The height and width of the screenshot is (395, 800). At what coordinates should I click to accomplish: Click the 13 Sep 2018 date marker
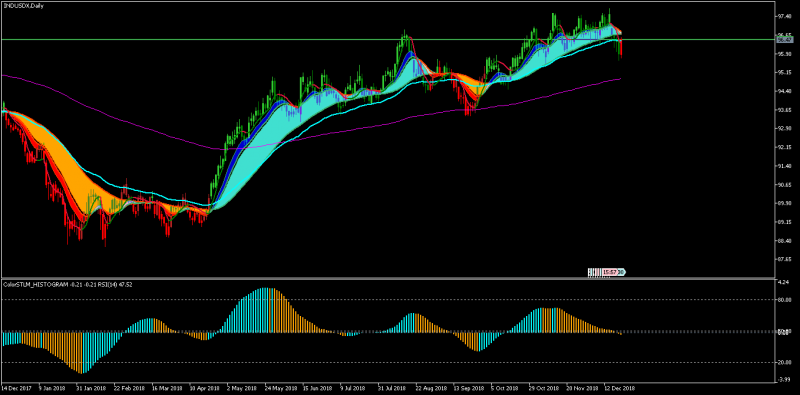click(x=467, y=388)
